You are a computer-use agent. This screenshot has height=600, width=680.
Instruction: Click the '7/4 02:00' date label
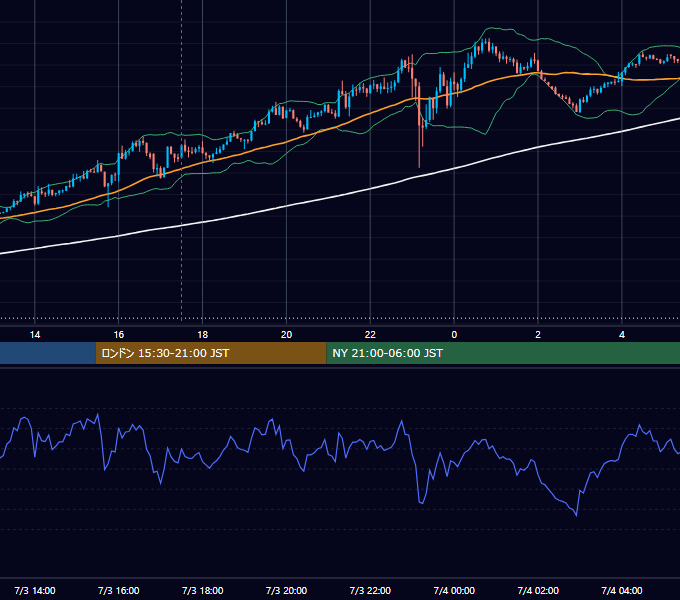[x=538, y=590]
